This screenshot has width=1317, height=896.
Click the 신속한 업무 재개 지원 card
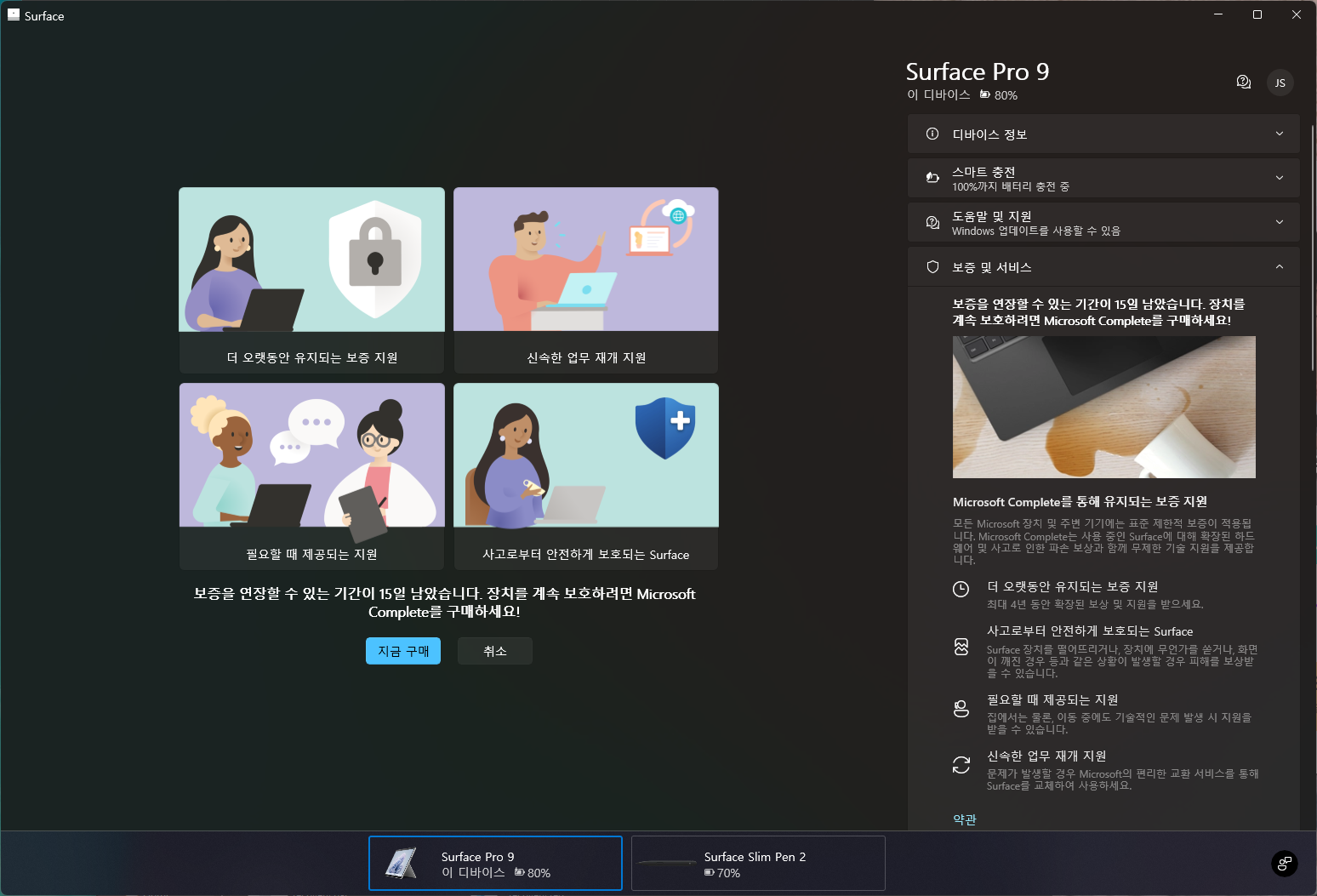coord(586,280)
